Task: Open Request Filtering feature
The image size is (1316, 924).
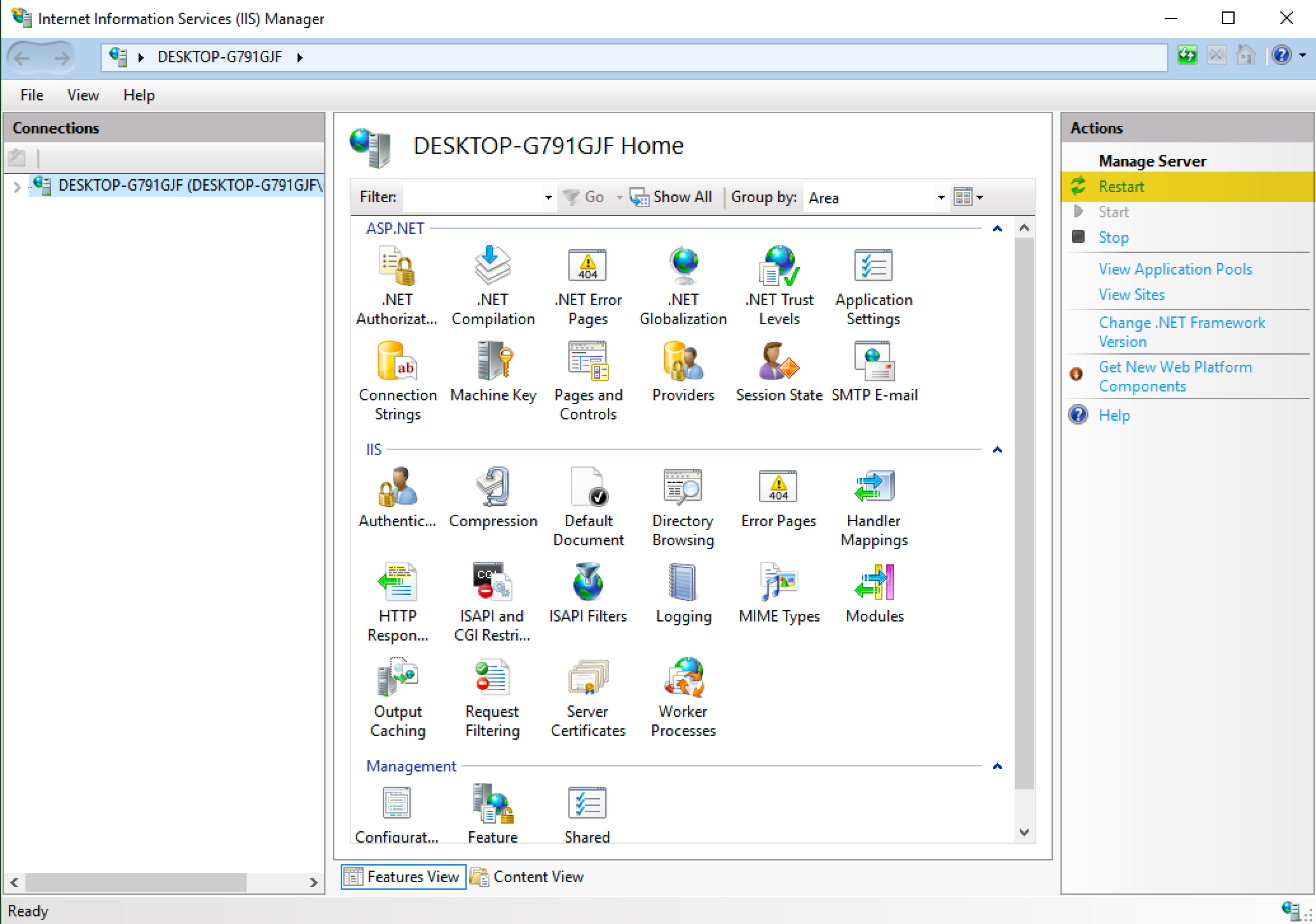Action: [x=492, y=697]
